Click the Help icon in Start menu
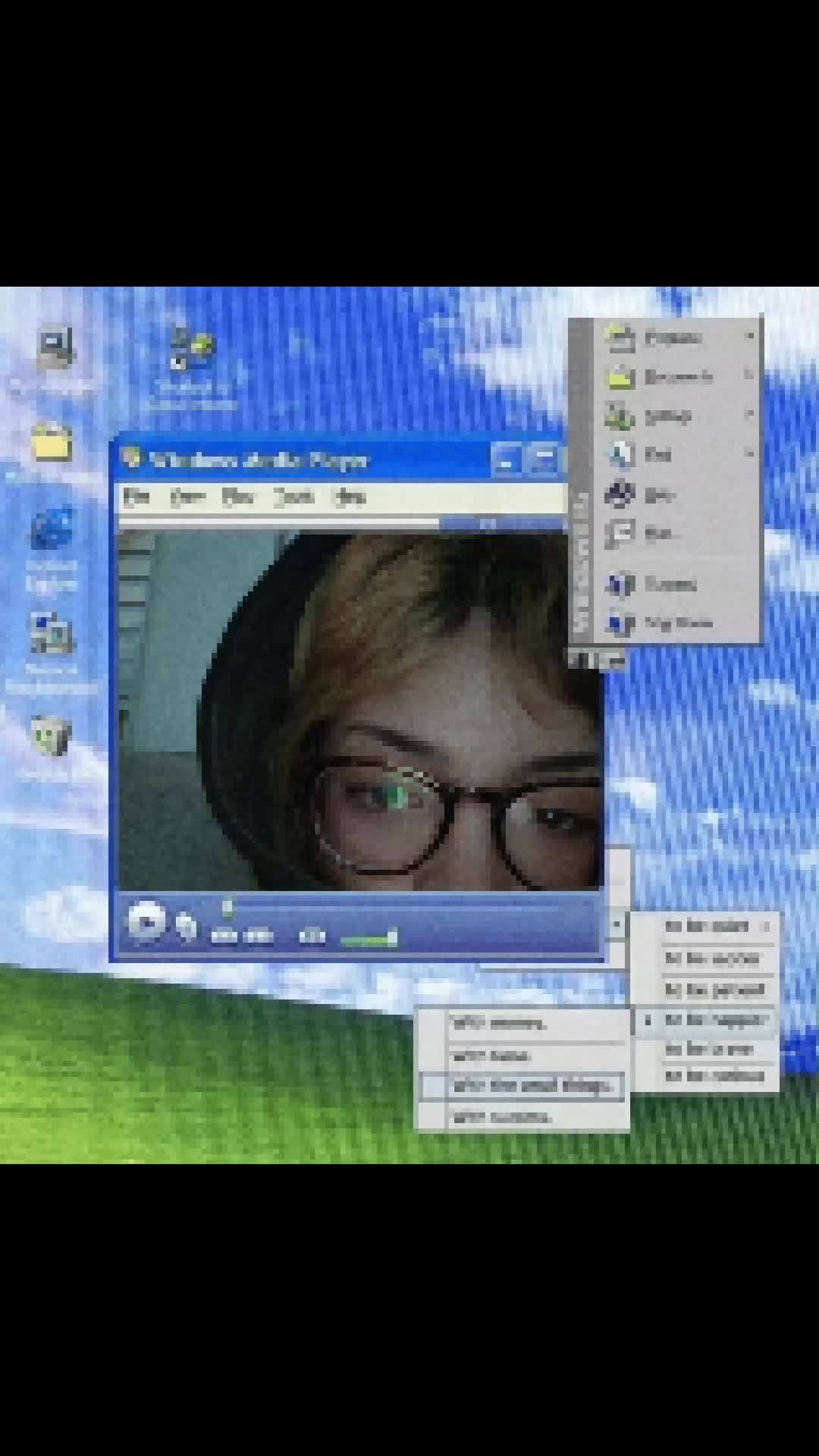 [620, 494]
